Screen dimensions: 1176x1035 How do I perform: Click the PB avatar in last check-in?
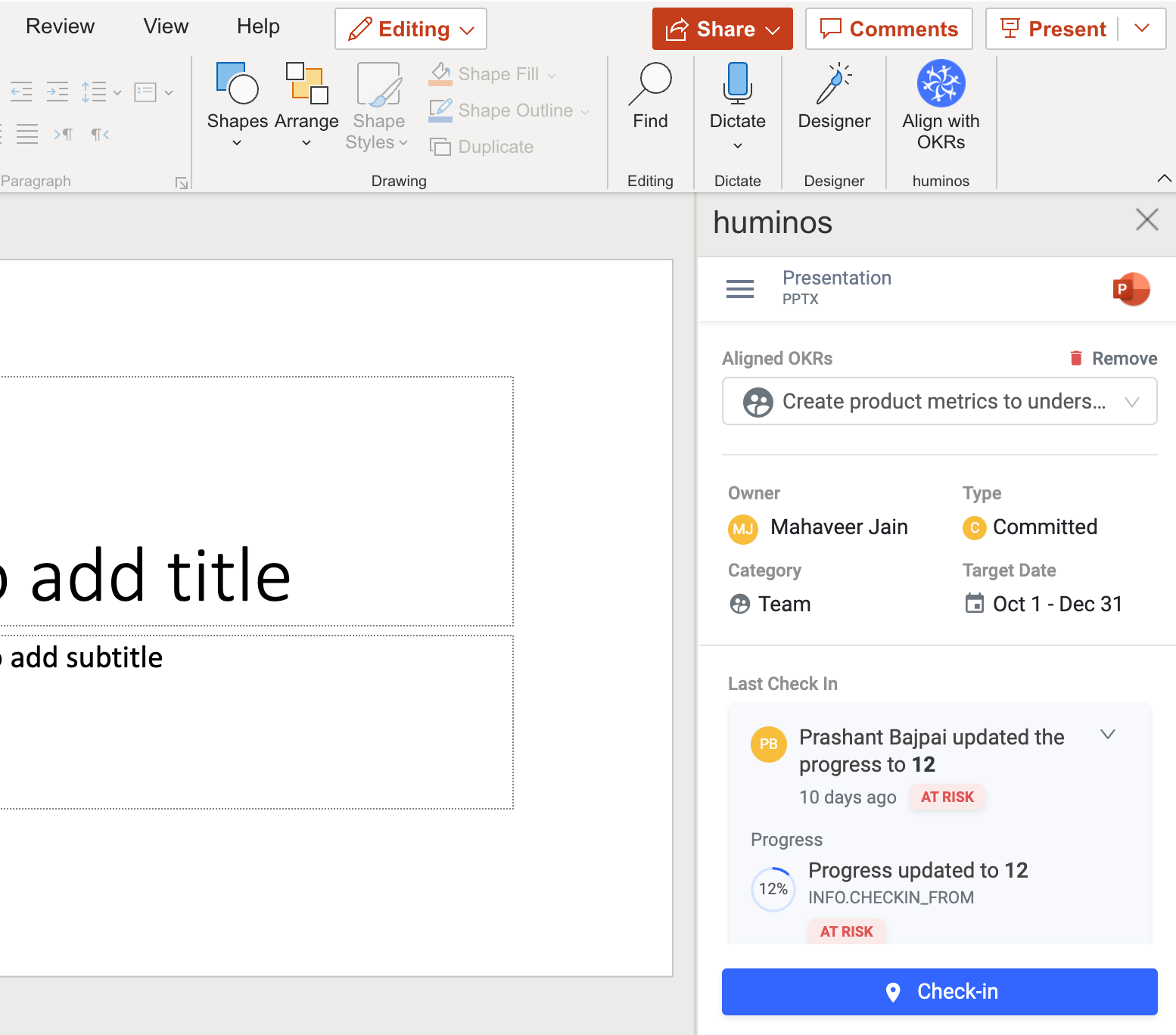pos(769,744)
